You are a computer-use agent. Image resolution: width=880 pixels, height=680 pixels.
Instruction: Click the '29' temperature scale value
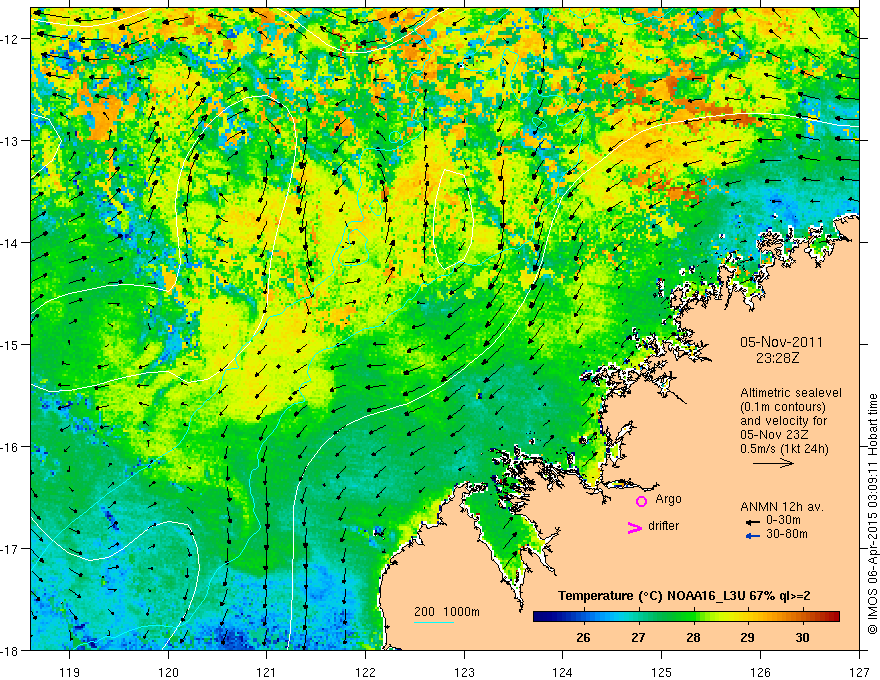click(x=748, y=637)
